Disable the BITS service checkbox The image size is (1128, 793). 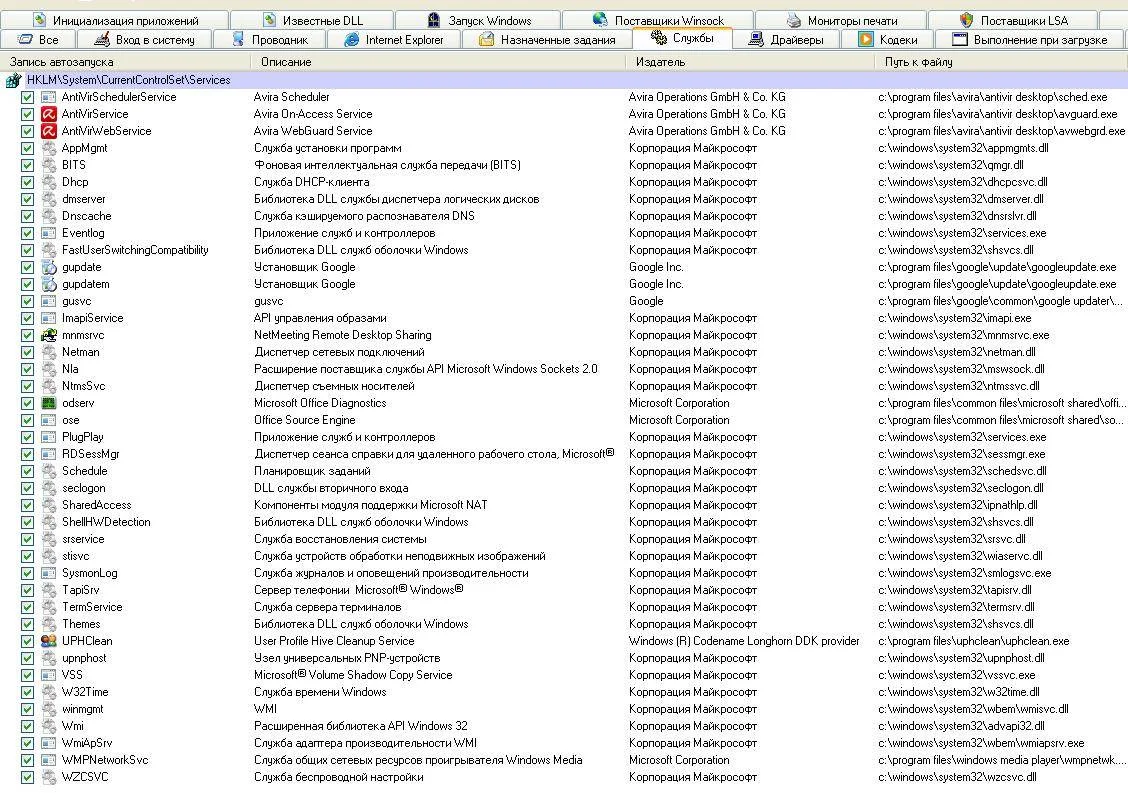click(27, 165)
